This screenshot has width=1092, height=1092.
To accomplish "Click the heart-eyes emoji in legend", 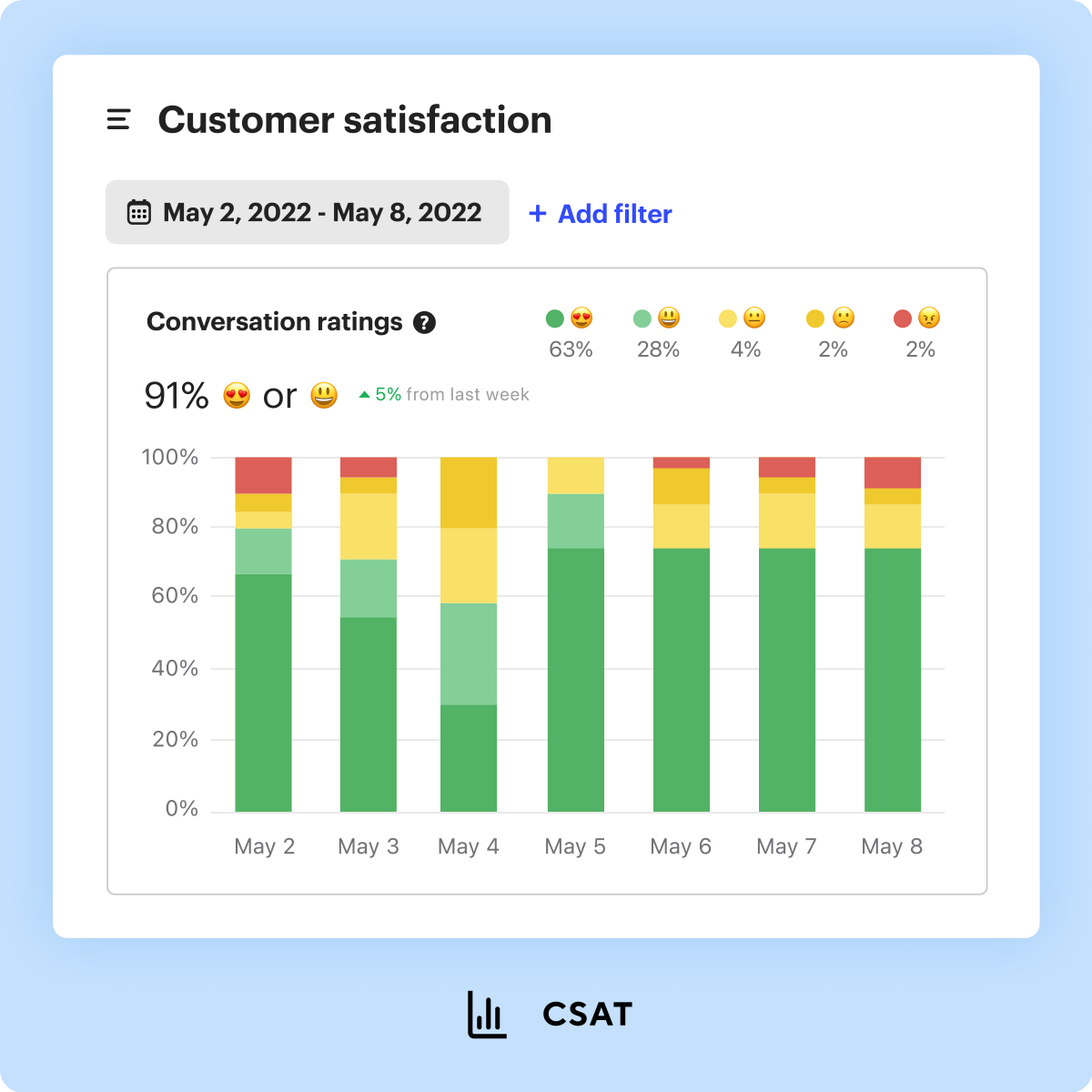I will point(581,318).
